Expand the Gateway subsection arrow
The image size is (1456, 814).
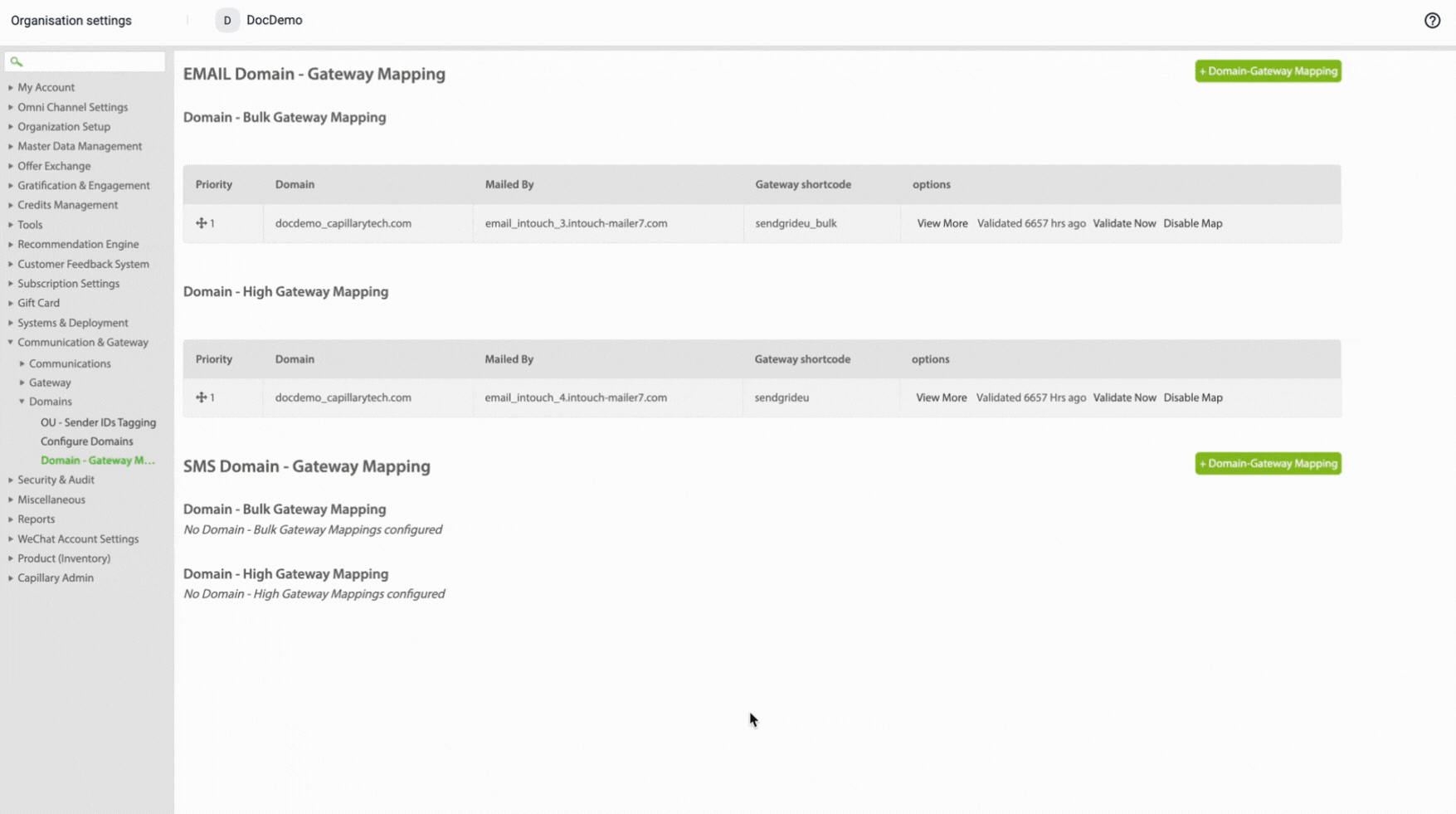pos(22,383)
